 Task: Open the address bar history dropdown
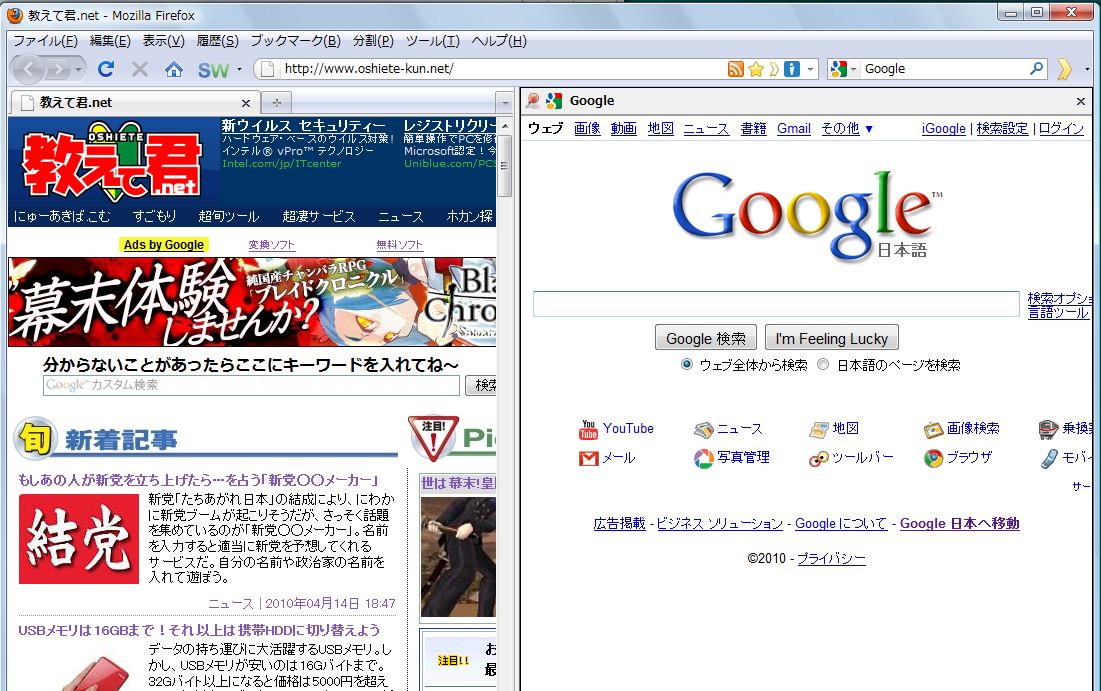point(810,69)
